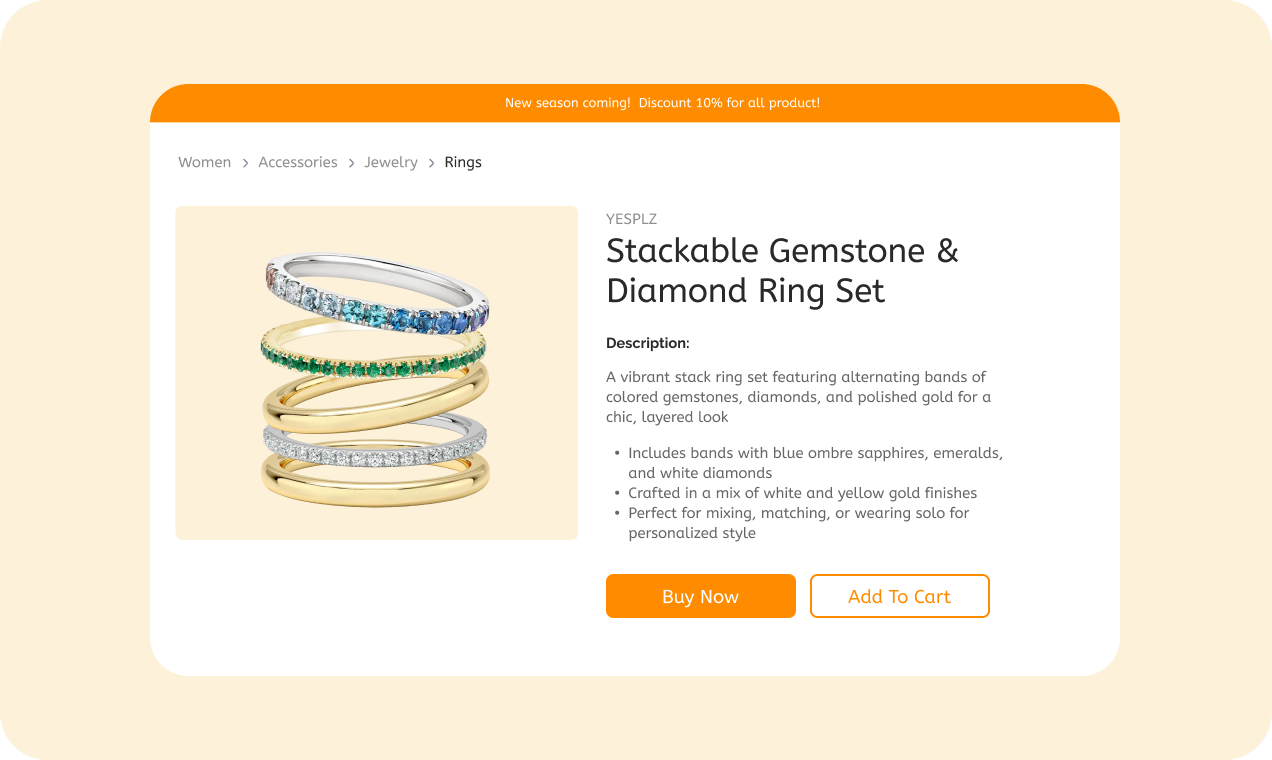1272x760 pixels.
Task: Go to the Accessories breadcrumb
Action: tap(298, 162)
